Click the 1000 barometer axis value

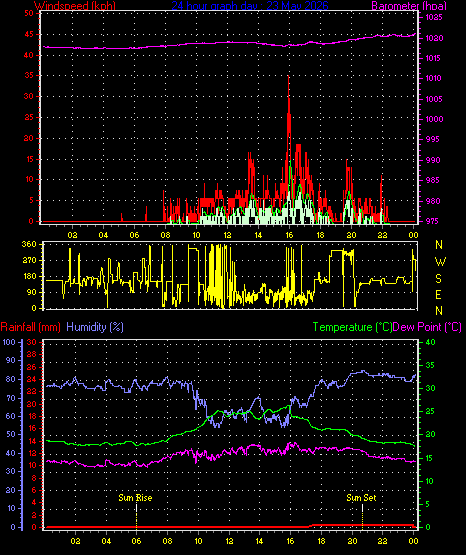434,119
